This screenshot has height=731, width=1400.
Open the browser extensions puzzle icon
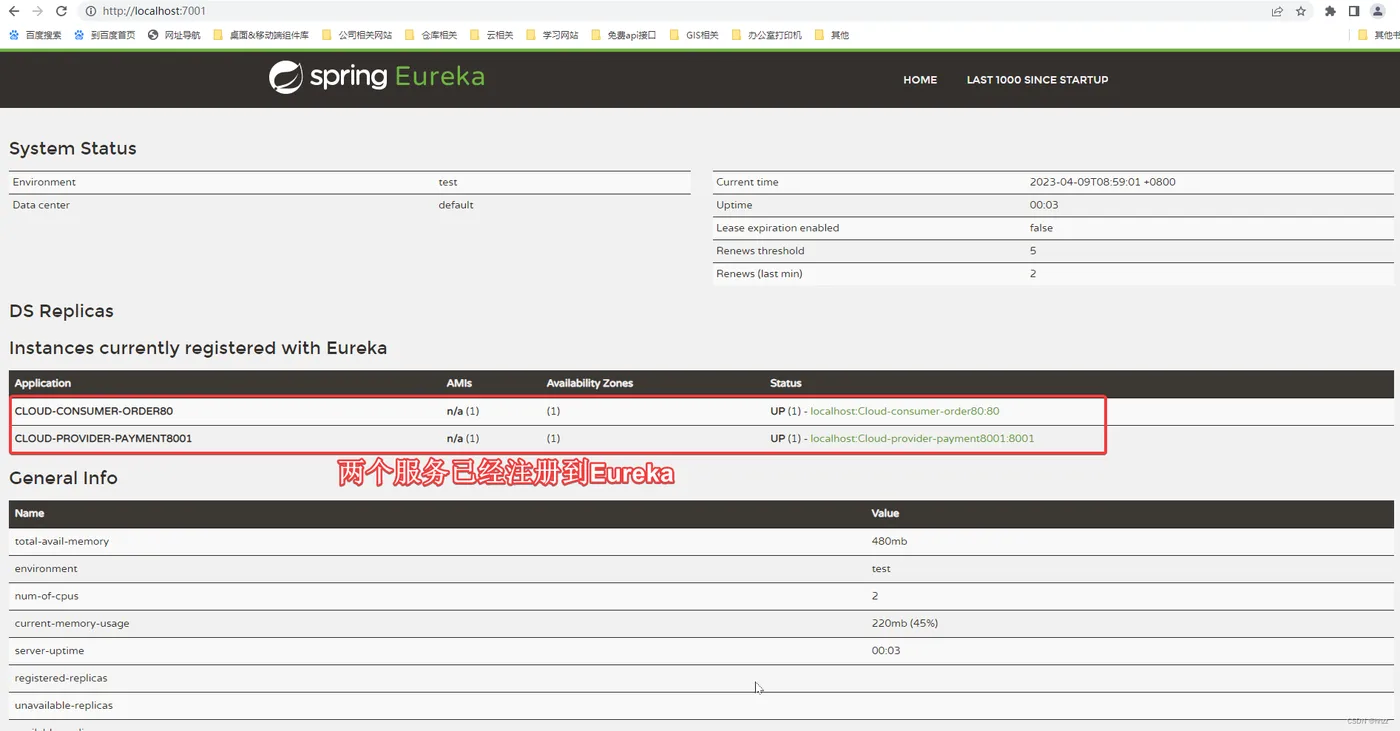[x=1330, y=11]
